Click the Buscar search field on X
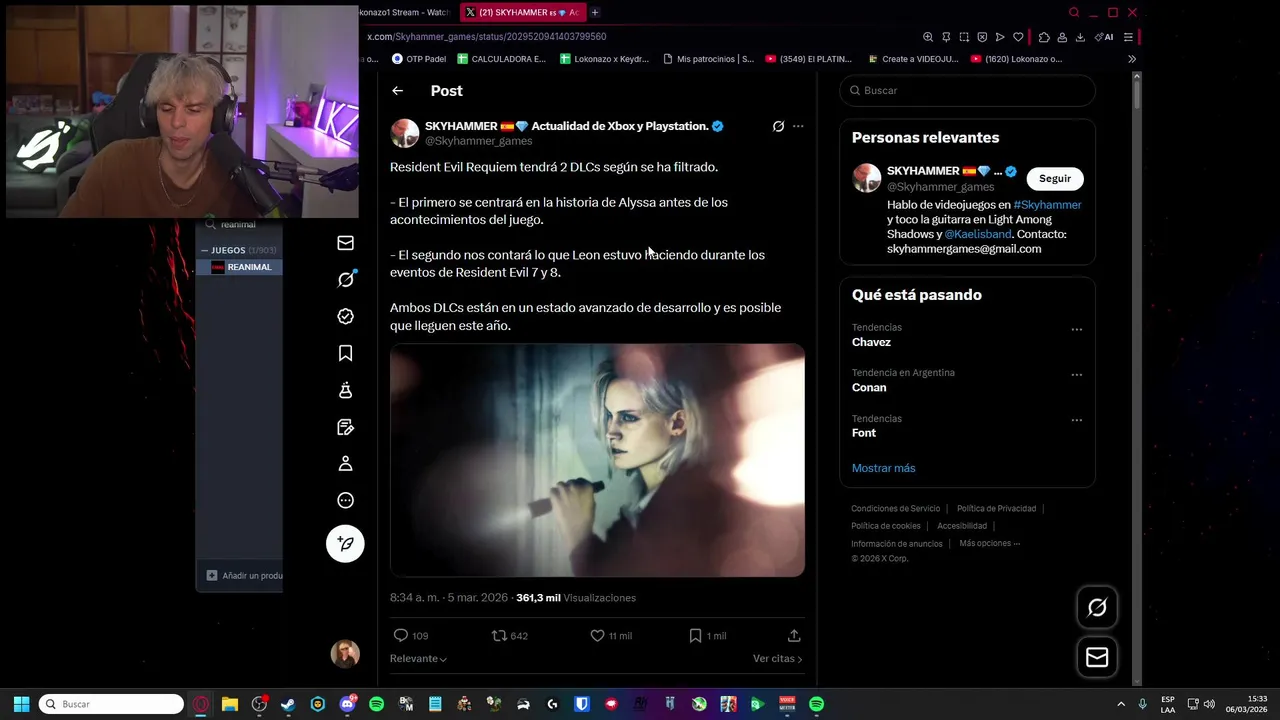 (967, 90)
